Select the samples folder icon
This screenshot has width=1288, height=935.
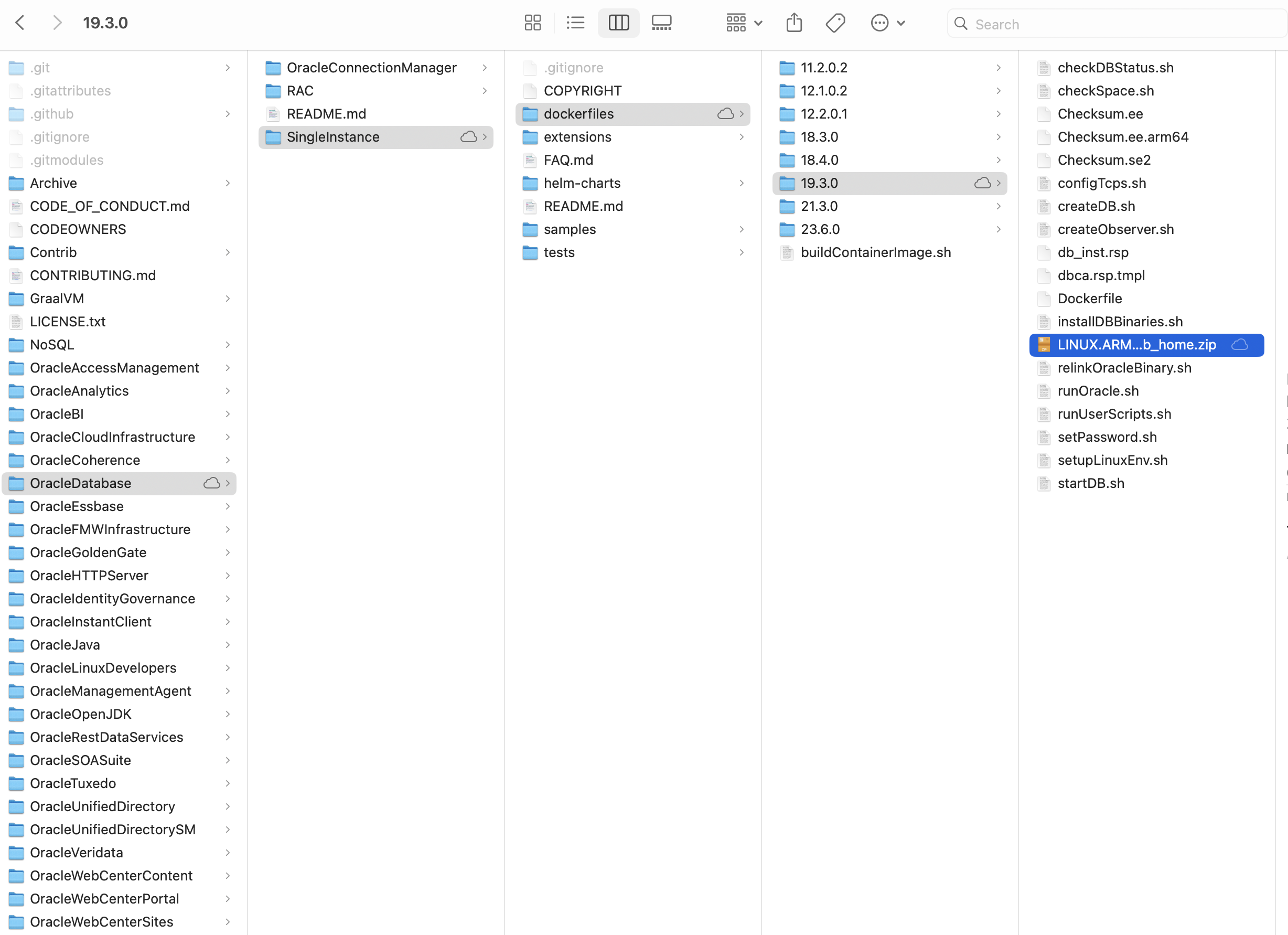pyautogui.click(x=530, y=229)
